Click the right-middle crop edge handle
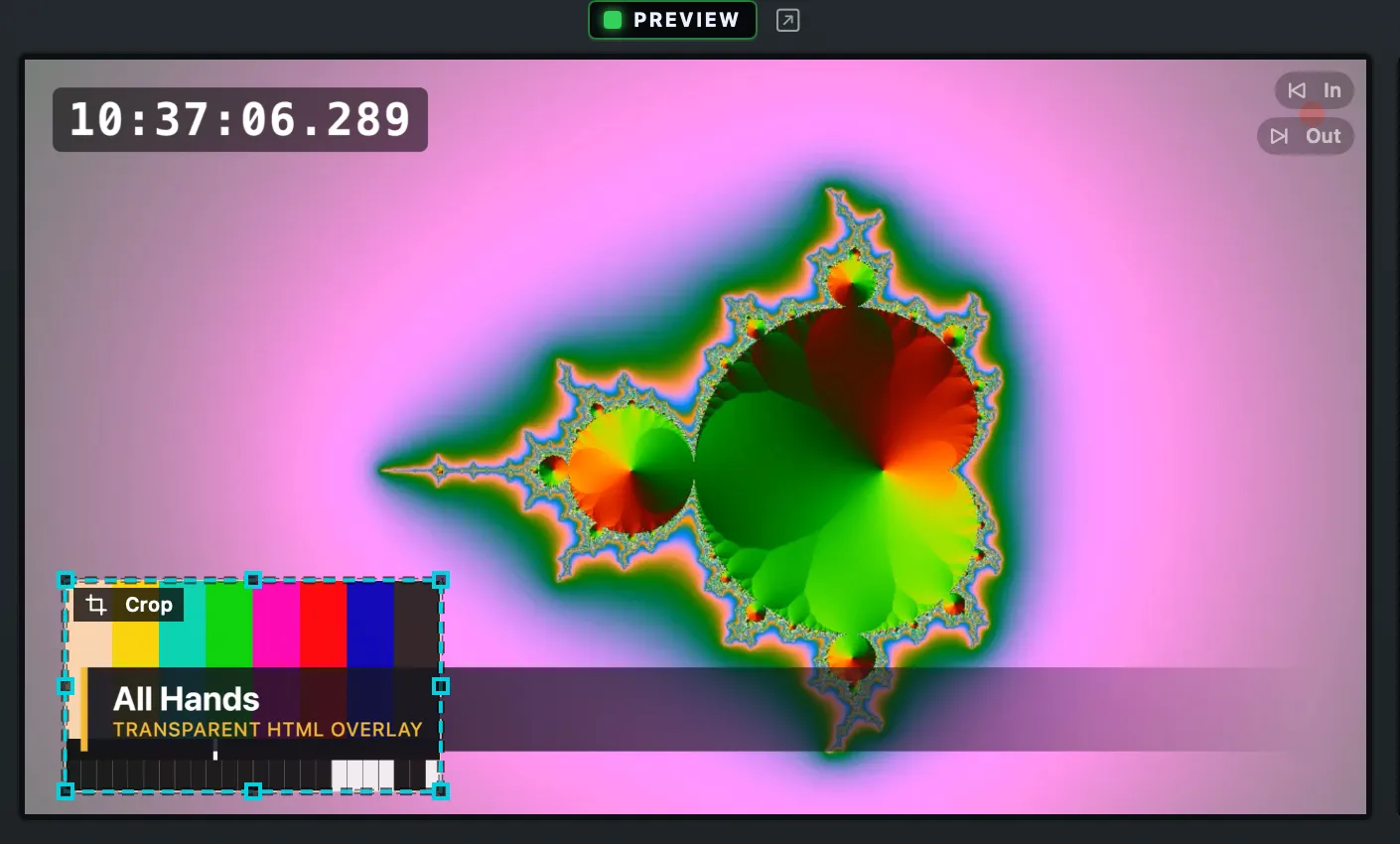Image resolution: width=1400 pixels, height=844 pixels. [x=441, y=686]
